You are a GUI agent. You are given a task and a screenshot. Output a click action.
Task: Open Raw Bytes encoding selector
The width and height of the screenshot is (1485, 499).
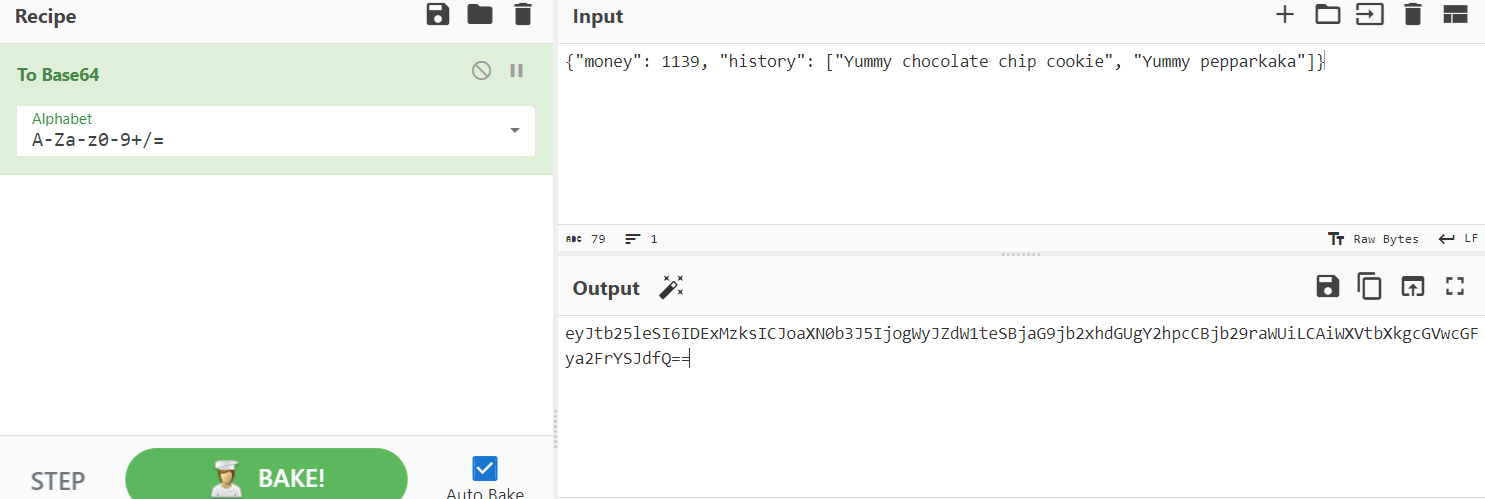point(1373,239)
